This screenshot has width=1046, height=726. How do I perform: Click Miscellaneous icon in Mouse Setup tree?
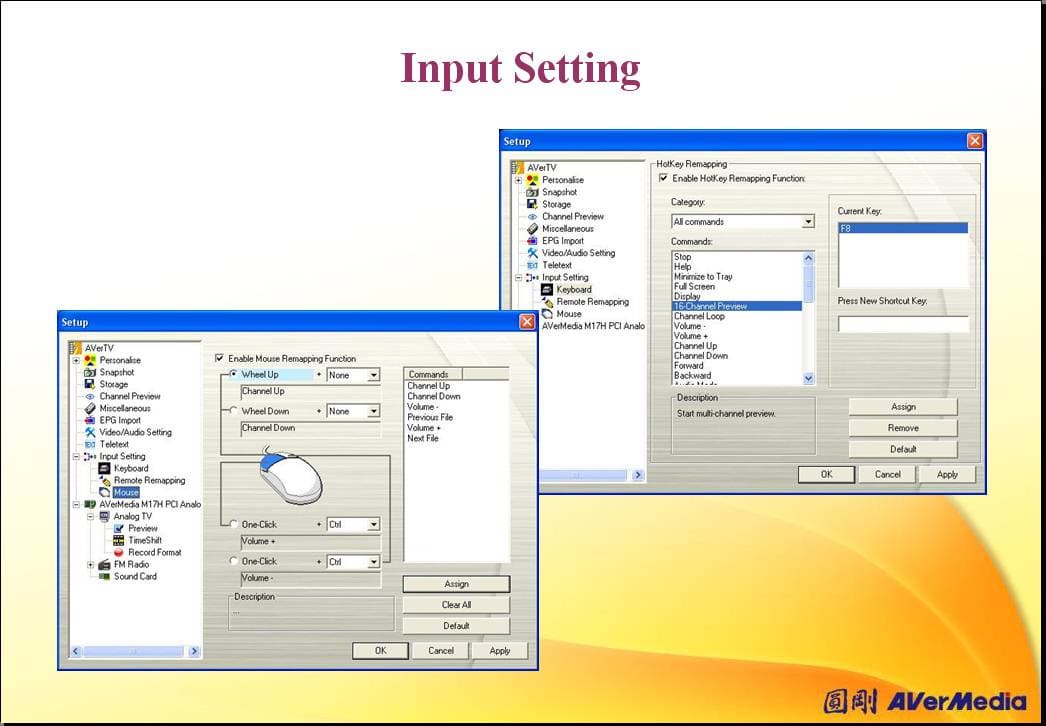click(90, 408)
